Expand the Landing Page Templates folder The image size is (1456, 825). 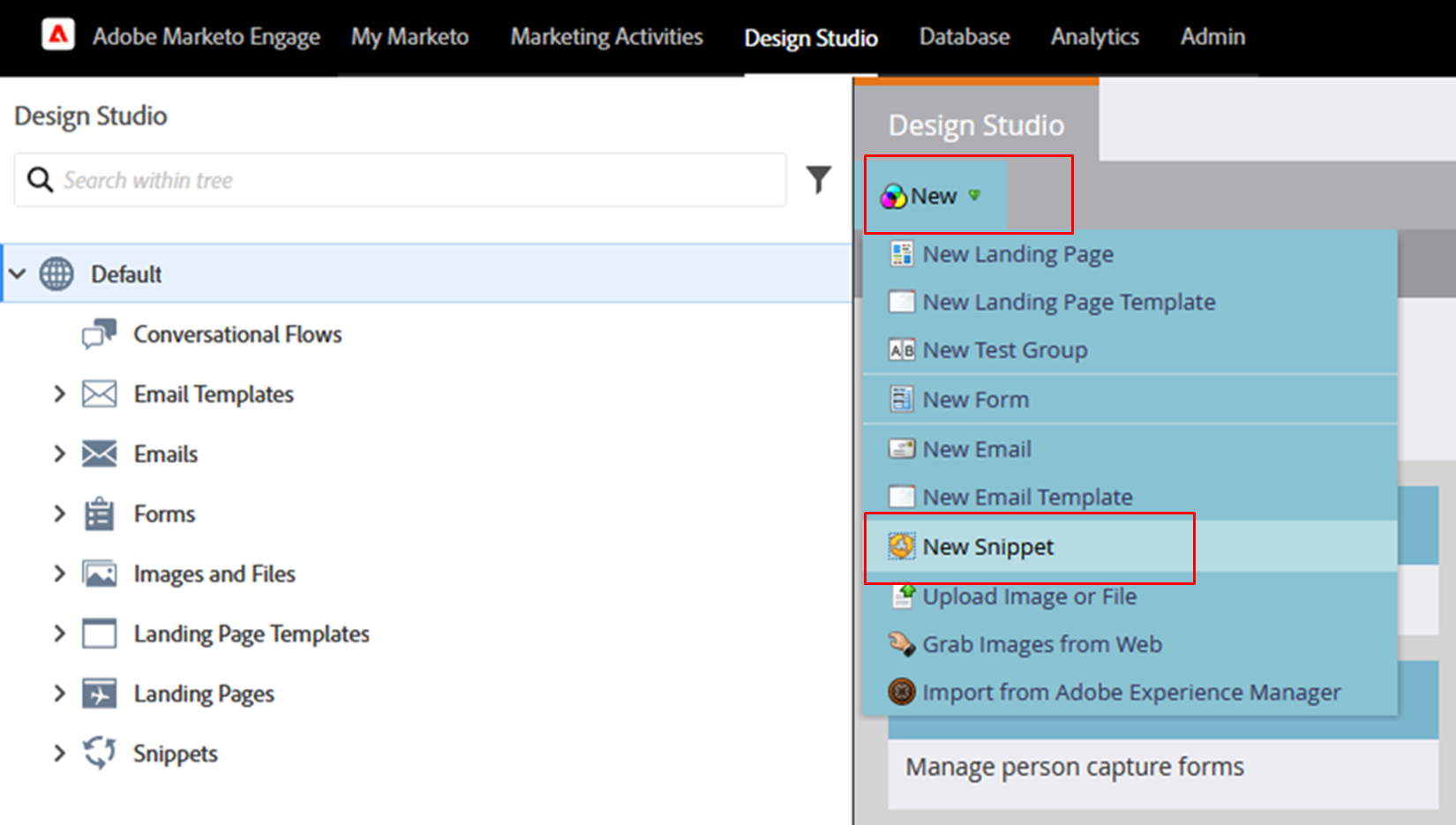(x=59, y=634)
